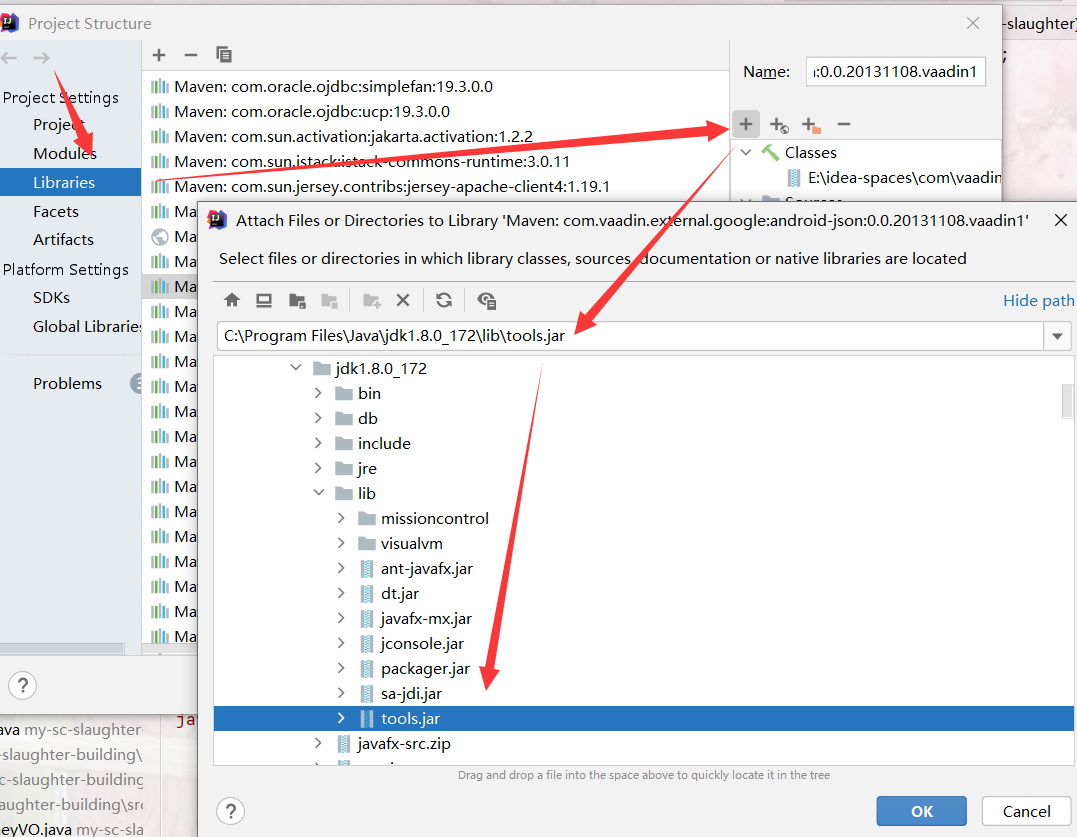Click the Copy icon in the Project Structure toolbar

[224, 55]
